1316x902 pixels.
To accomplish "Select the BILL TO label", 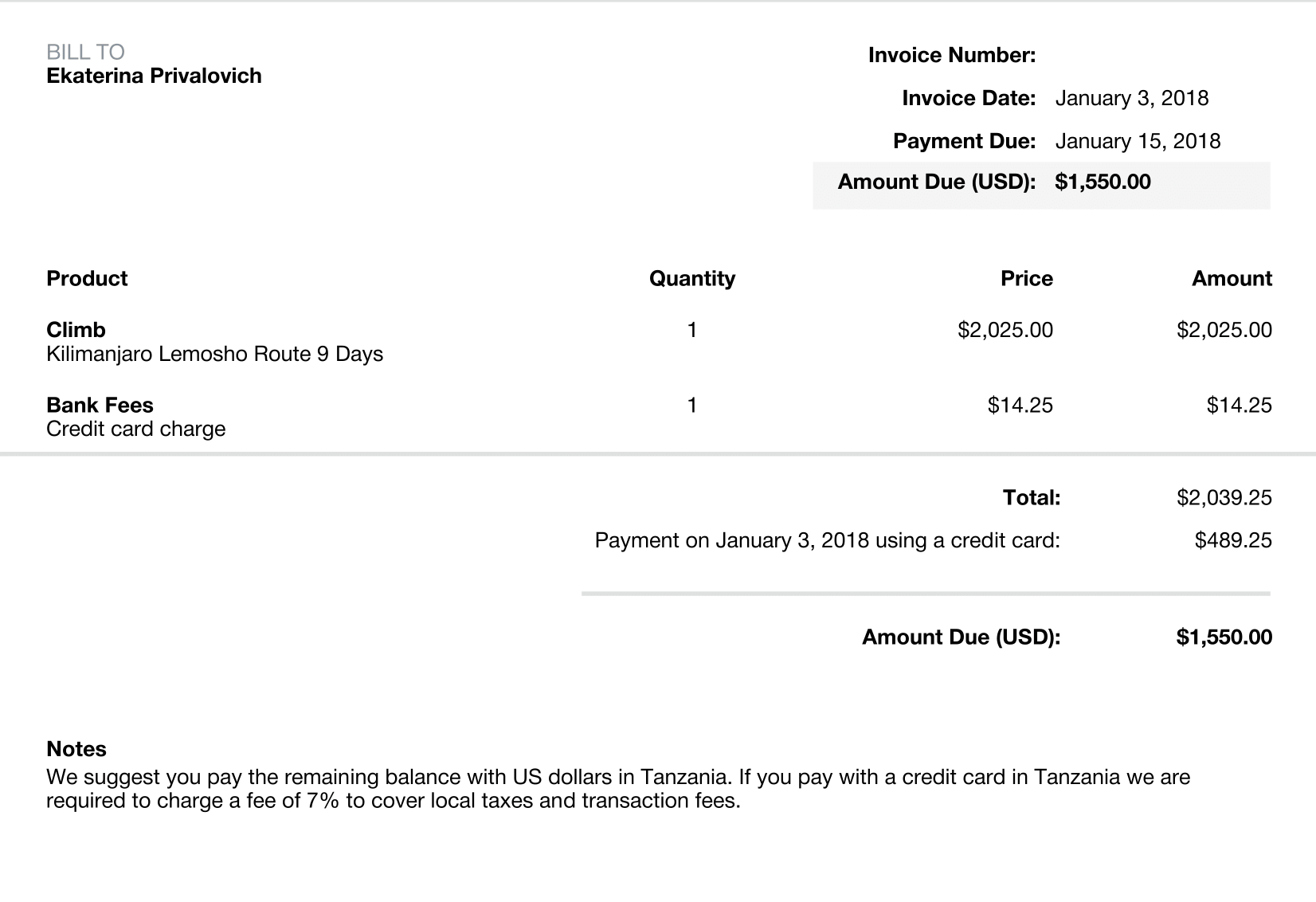I will tap(85, 52).
